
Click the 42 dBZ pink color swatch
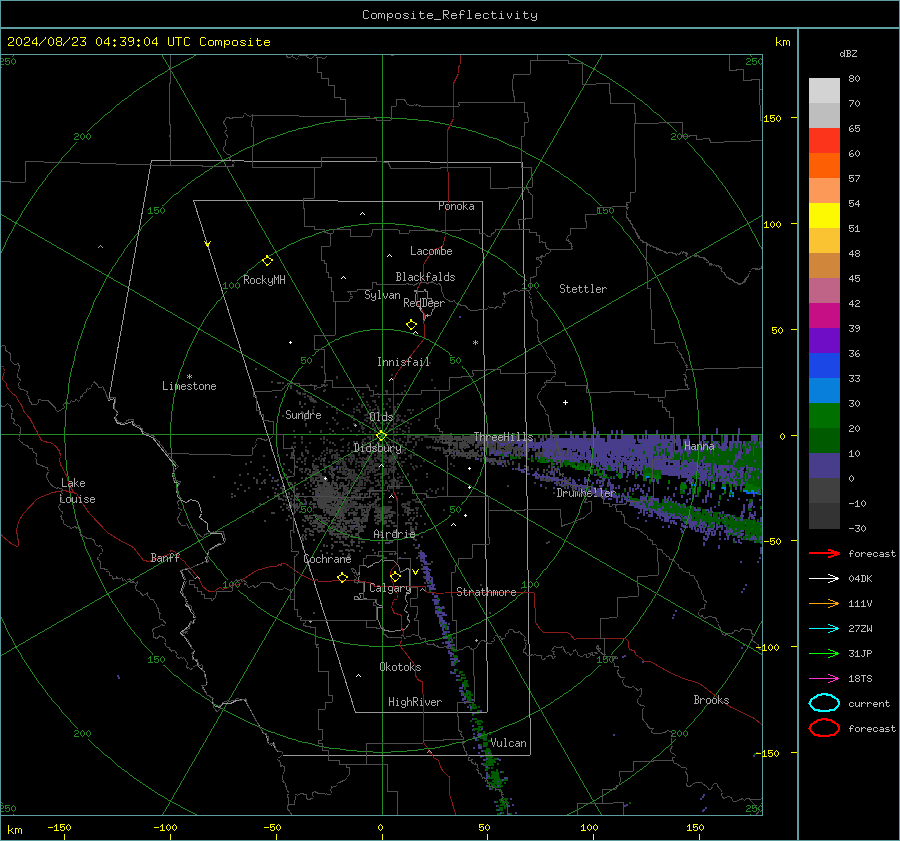tap(824, 290)
